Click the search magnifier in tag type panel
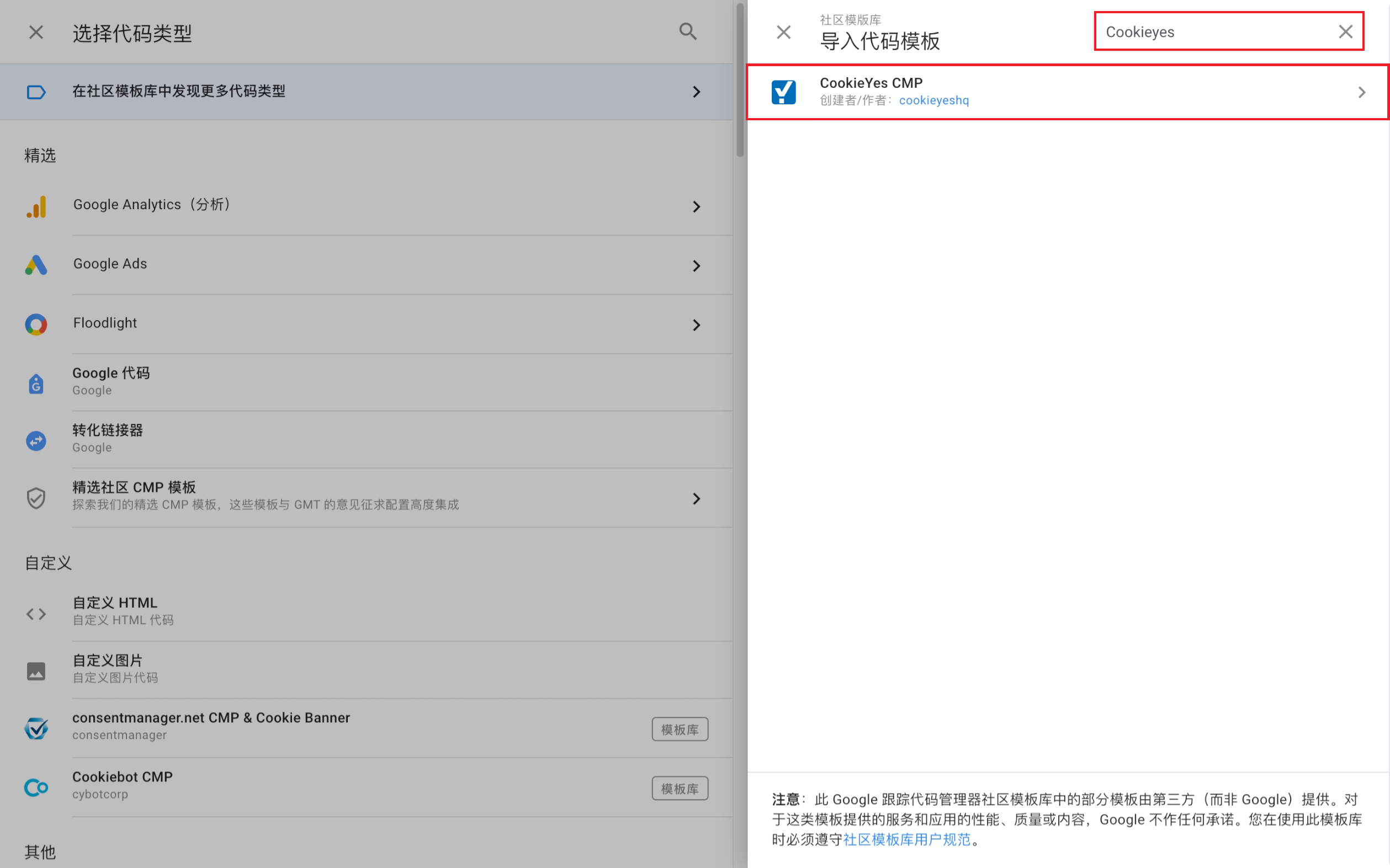1390x868 pixels. click(687, 31)
